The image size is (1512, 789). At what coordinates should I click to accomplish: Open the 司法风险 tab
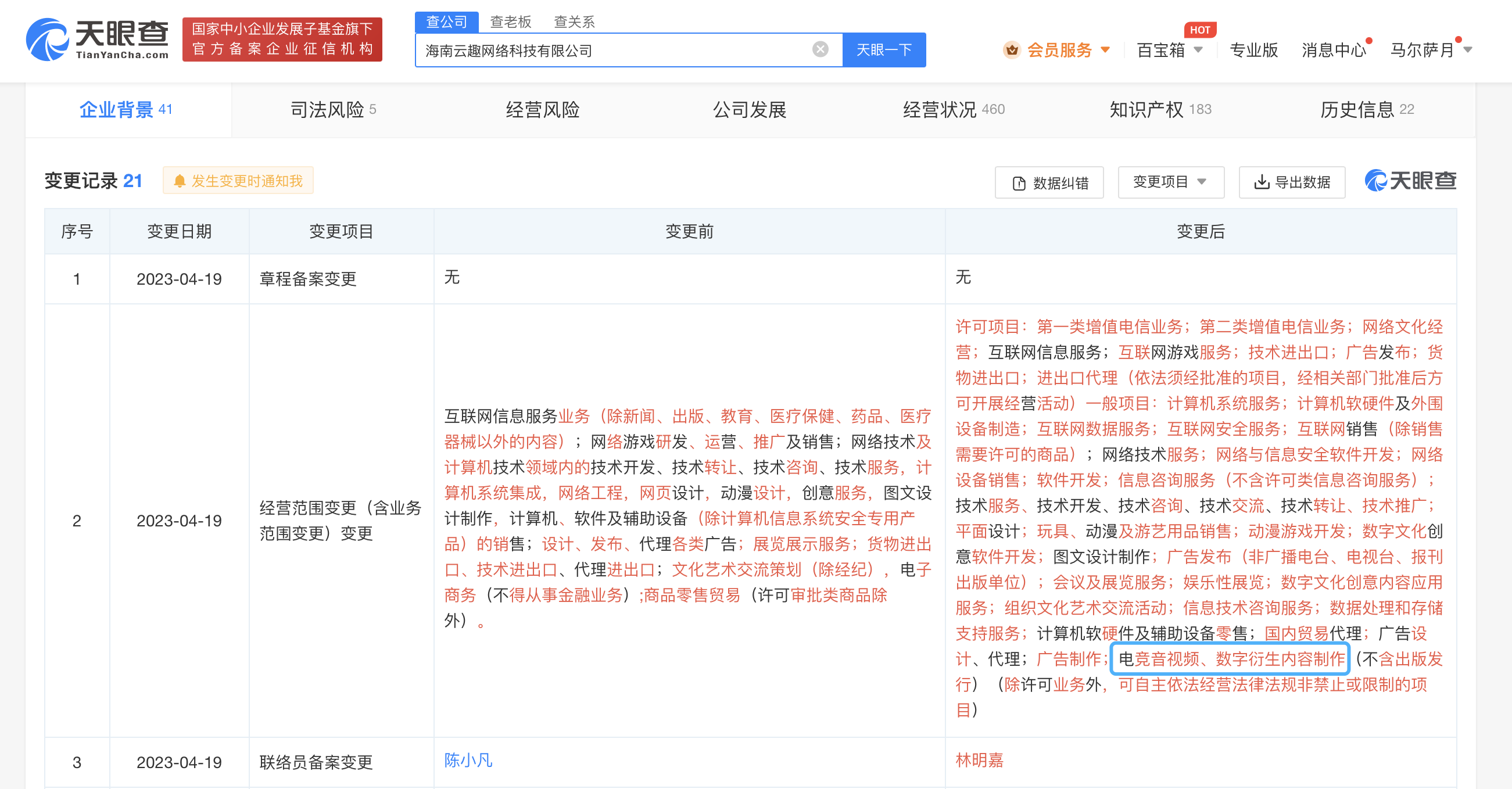click(x=334, y=110)
